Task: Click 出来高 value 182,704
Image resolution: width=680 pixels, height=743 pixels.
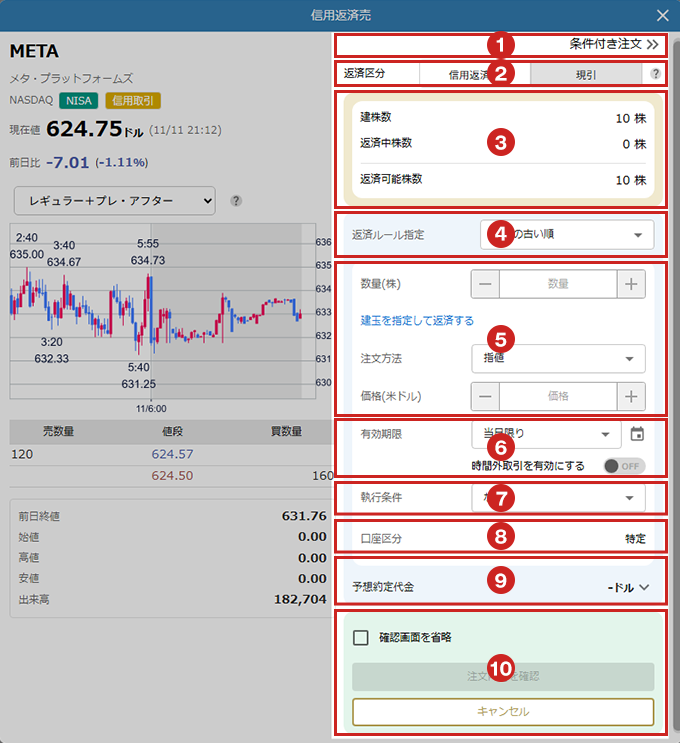Action: (x=300, y=599)
